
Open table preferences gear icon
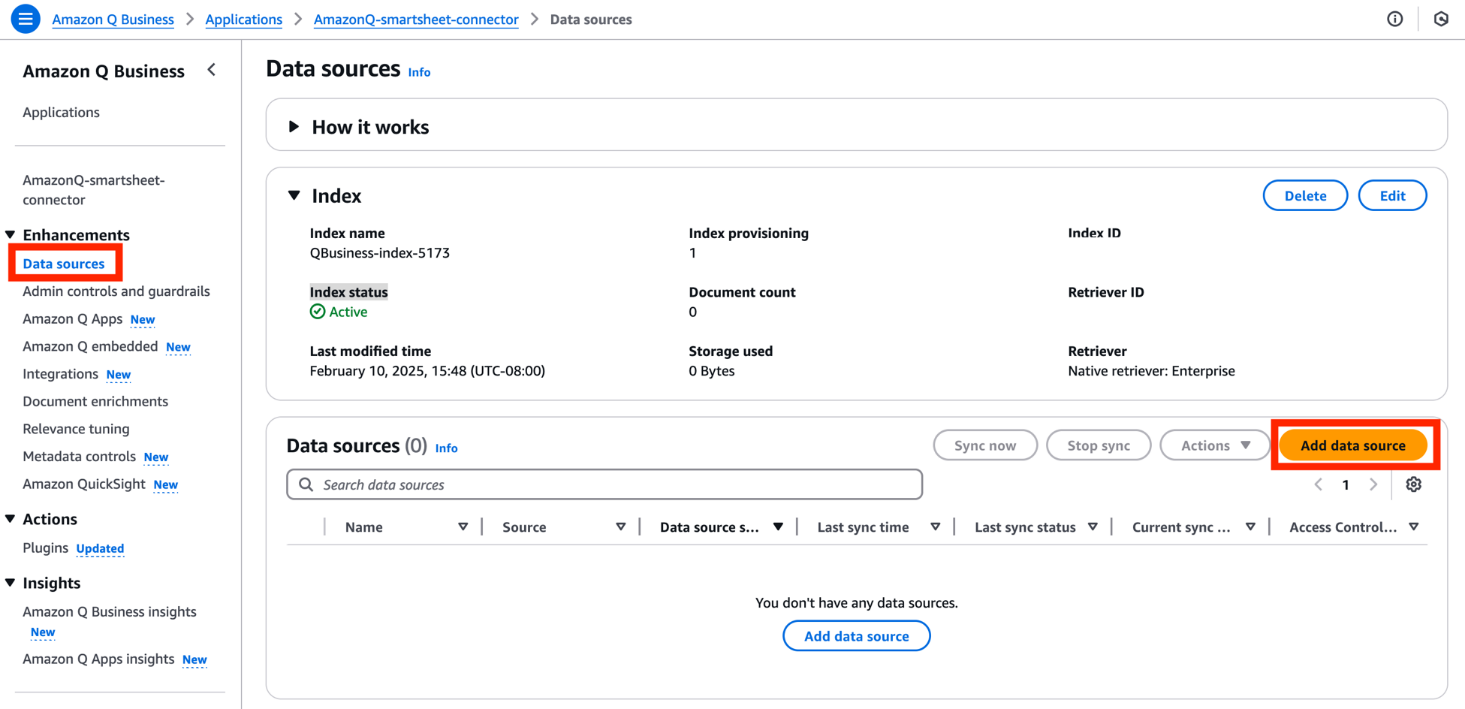1413,485
